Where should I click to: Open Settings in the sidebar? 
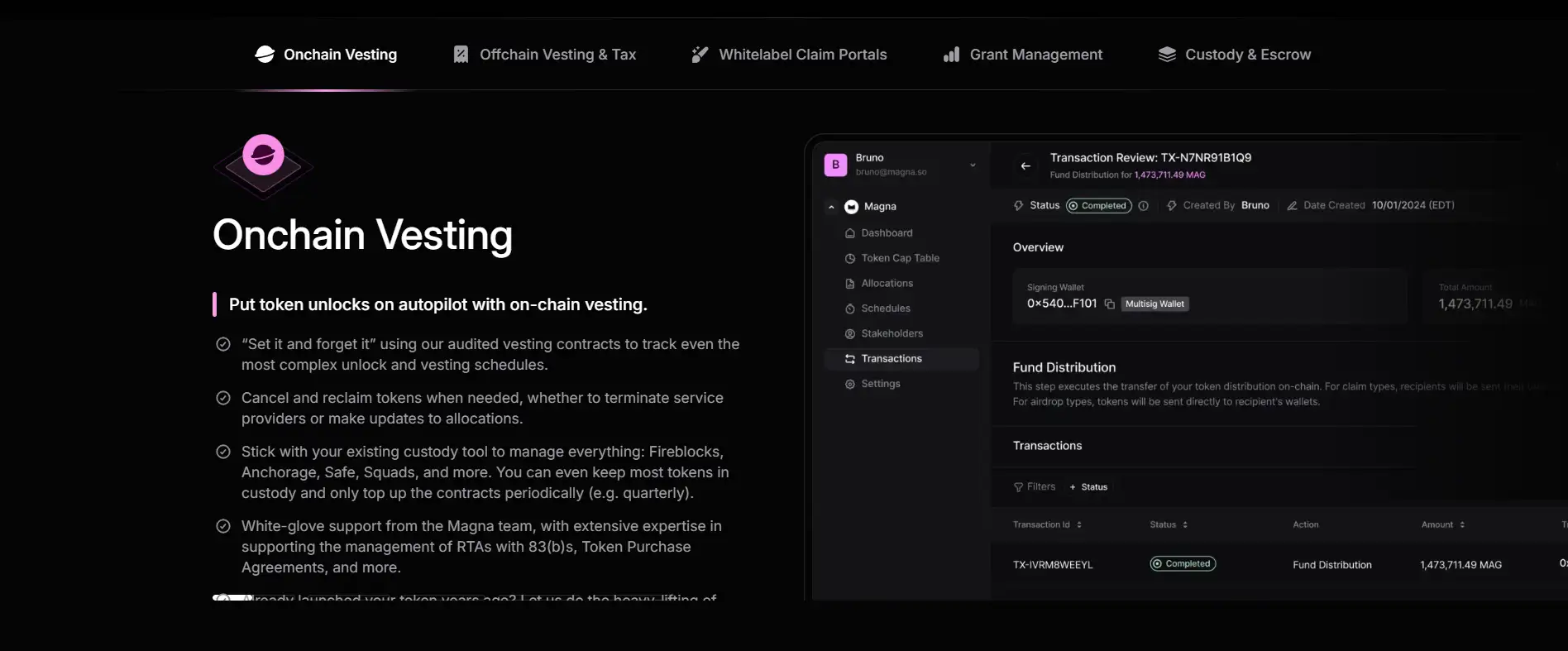click(880, 384)
